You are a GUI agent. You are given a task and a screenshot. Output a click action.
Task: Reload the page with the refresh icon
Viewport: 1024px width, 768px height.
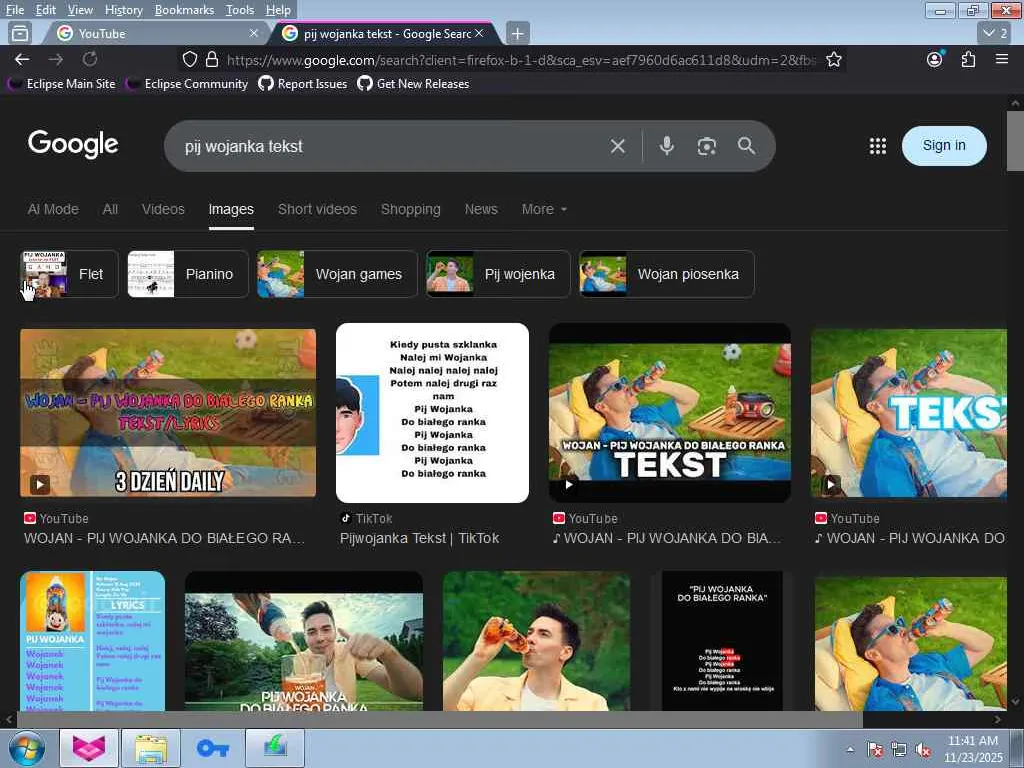click(89, 59)
